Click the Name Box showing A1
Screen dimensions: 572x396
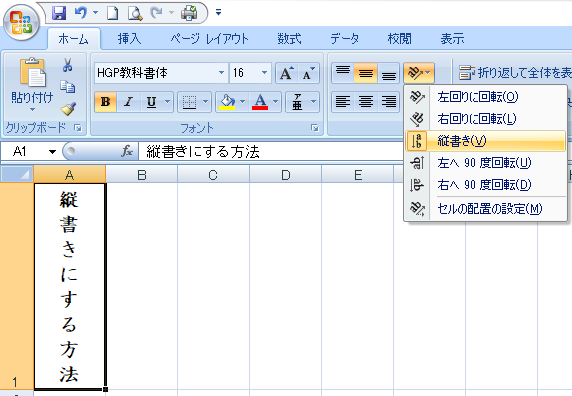coord(23,151)
